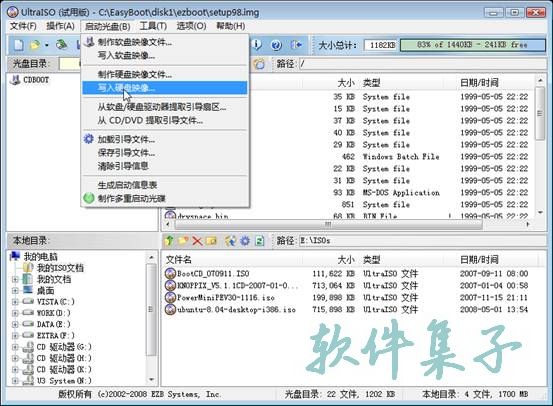Click the BootCD_070911.ISO file icon
Image resolution: width=553 pixels, height=406 pixels.
point(170,273)
